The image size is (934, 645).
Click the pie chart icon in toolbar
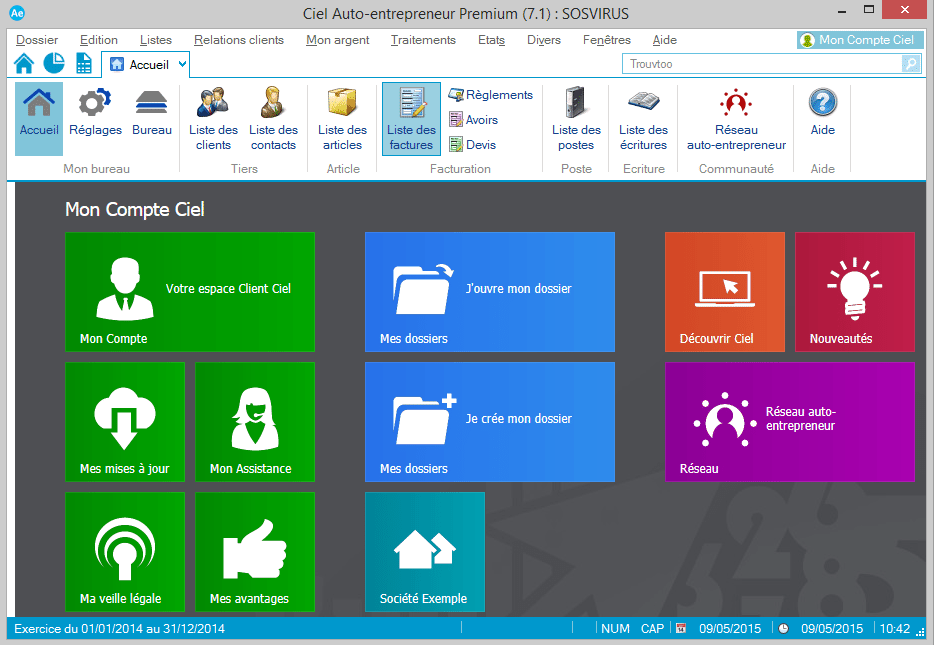click(x=54, y=64)
